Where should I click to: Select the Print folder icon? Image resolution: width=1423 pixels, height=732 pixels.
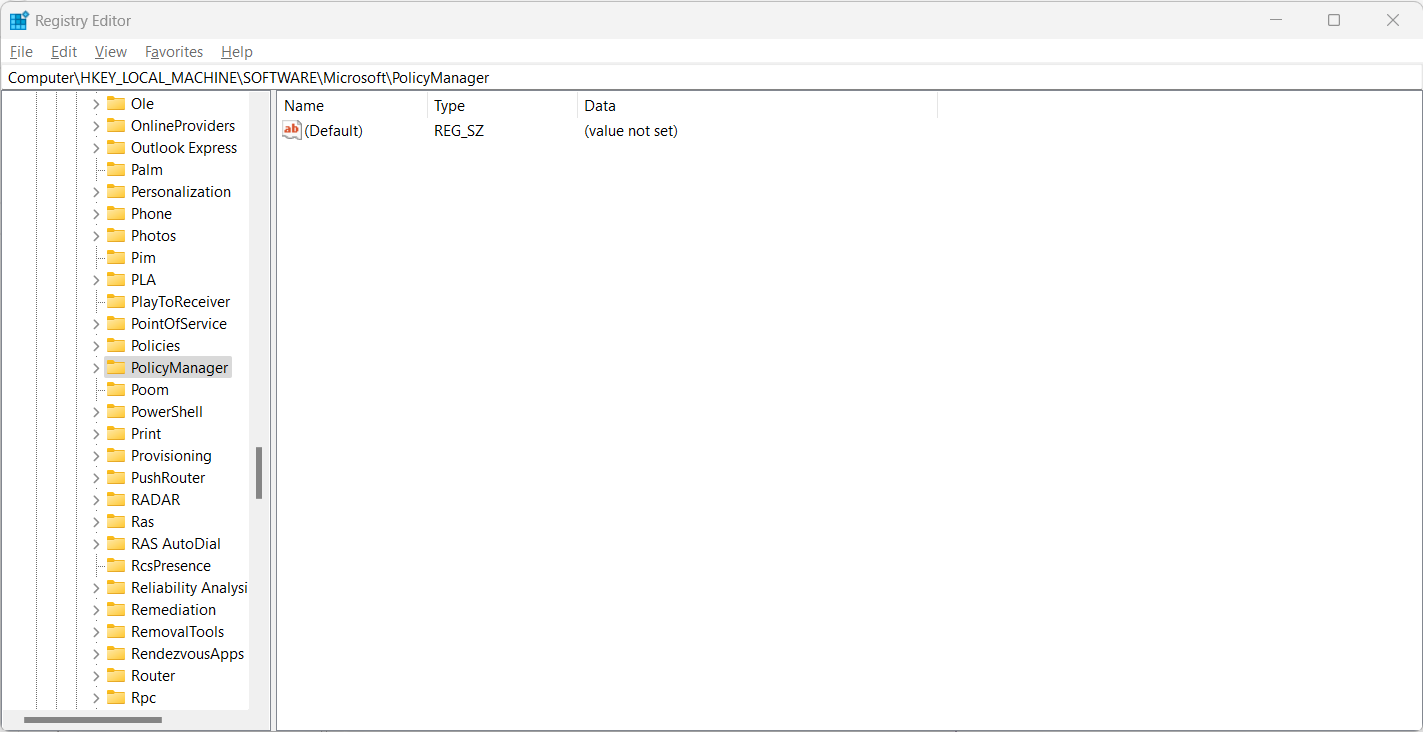(x=116, y=434)
